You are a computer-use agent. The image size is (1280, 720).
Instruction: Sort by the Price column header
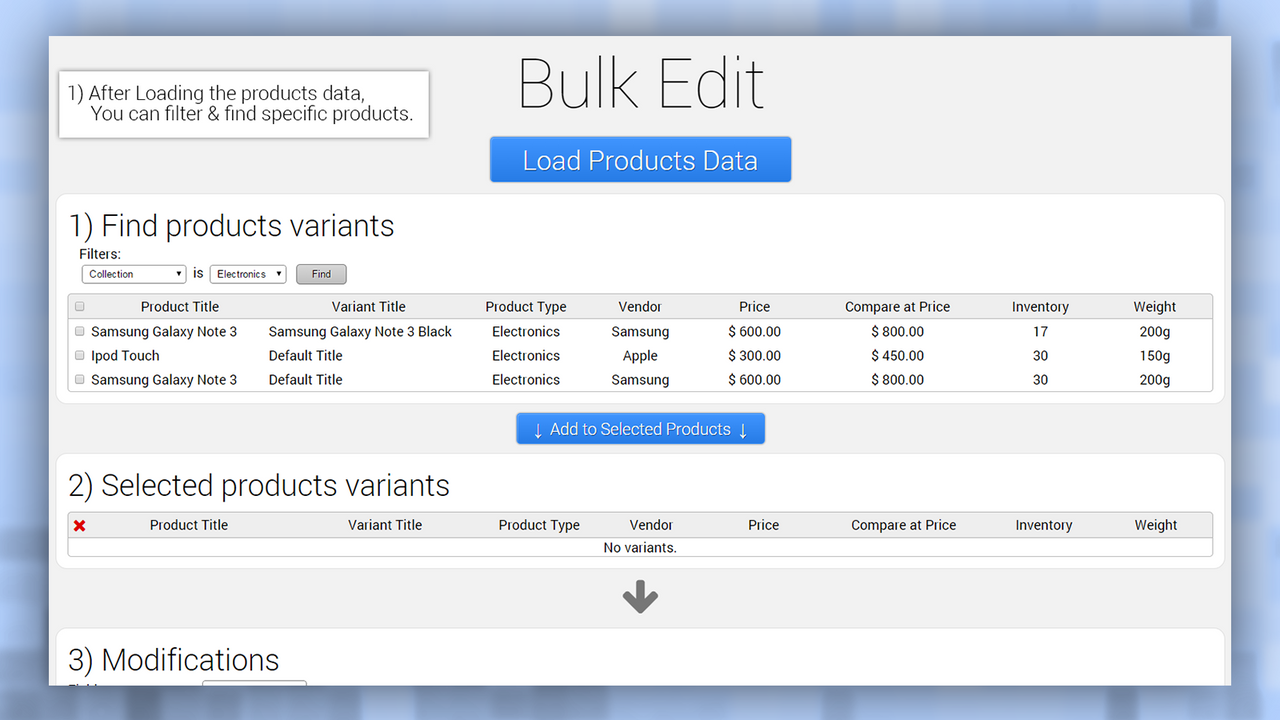tap(754, 306)
